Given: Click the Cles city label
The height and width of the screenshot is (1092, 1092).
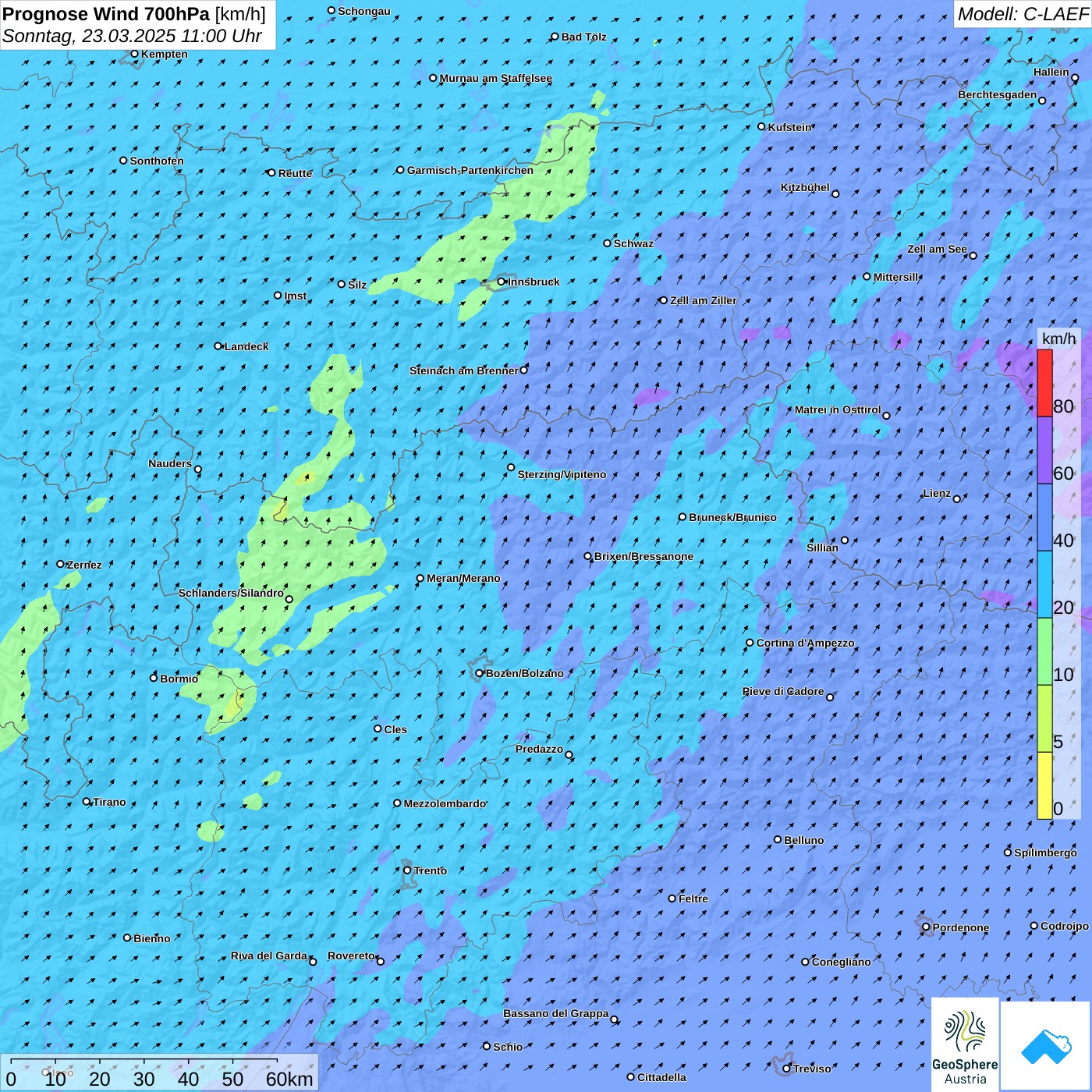Looking at the screenshot, I should [x=395, y=729].
